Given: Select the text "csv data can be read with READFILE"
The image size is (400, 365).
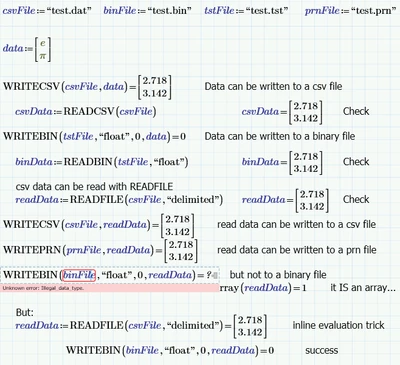Looking at the screenshot, I should click(94, 186).
